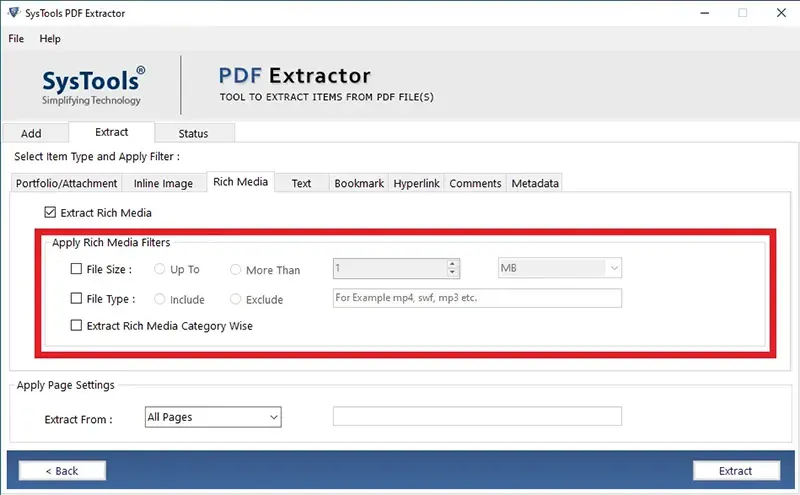Enable the File Type filter checkbox
The width and height of the screenshot is (800, 495).
(76, 298)
